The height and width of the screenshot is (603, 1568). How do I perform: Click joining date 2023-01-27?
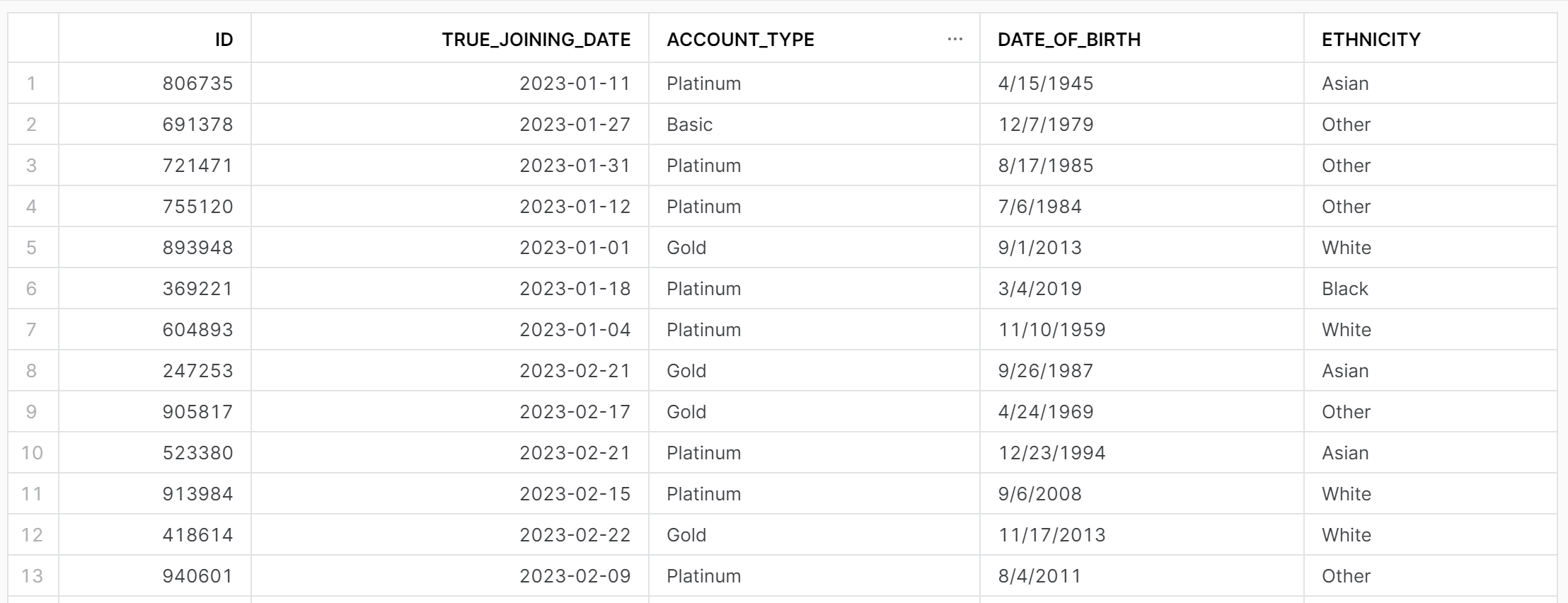tap(575, 125)
